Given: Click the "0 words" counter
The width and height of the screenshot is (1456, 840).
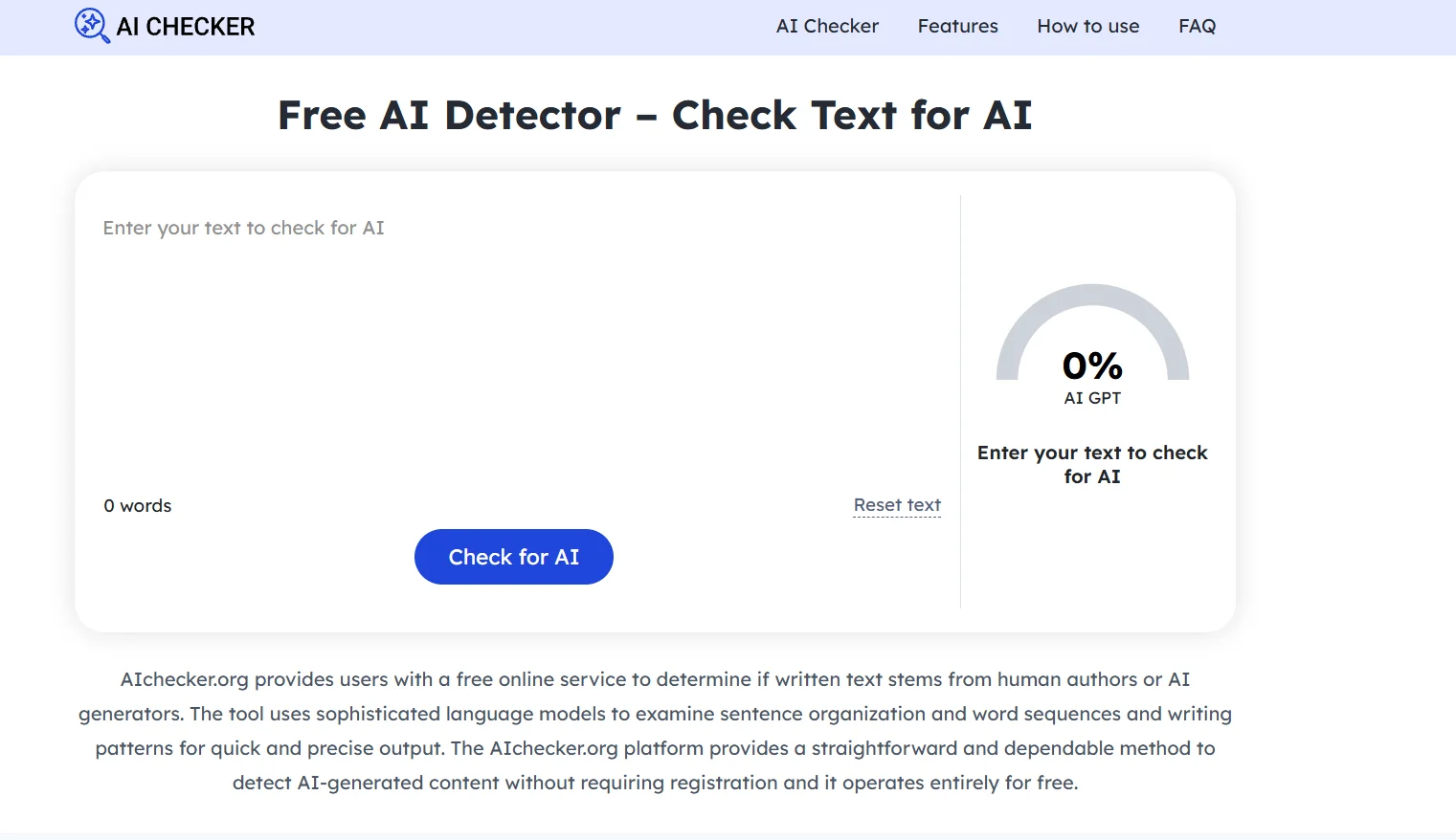Looking at the screenshot, I should [x=137, y=505].
